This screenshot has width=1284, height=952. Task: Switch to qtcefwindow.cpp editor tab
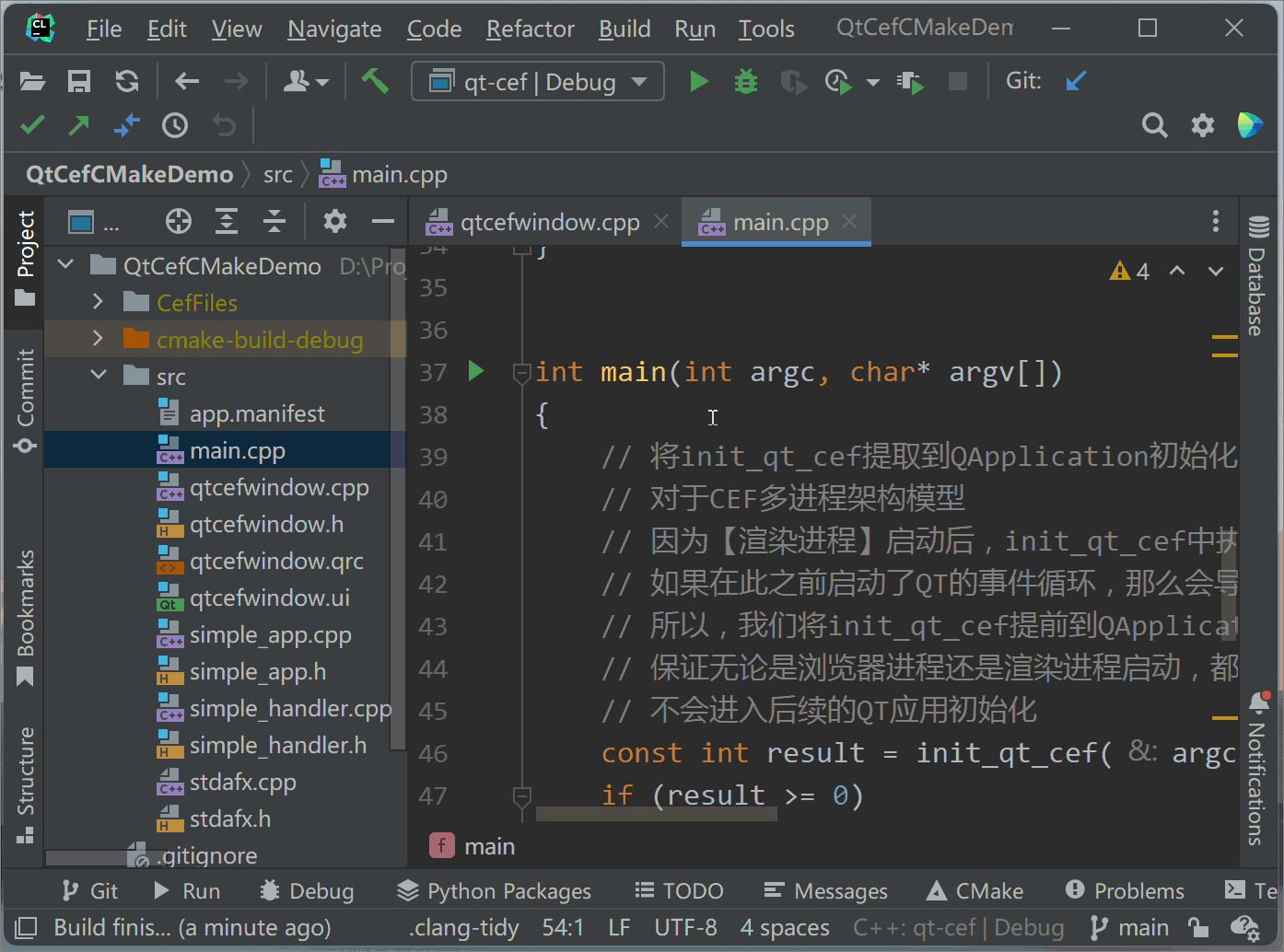coord(549,223)
